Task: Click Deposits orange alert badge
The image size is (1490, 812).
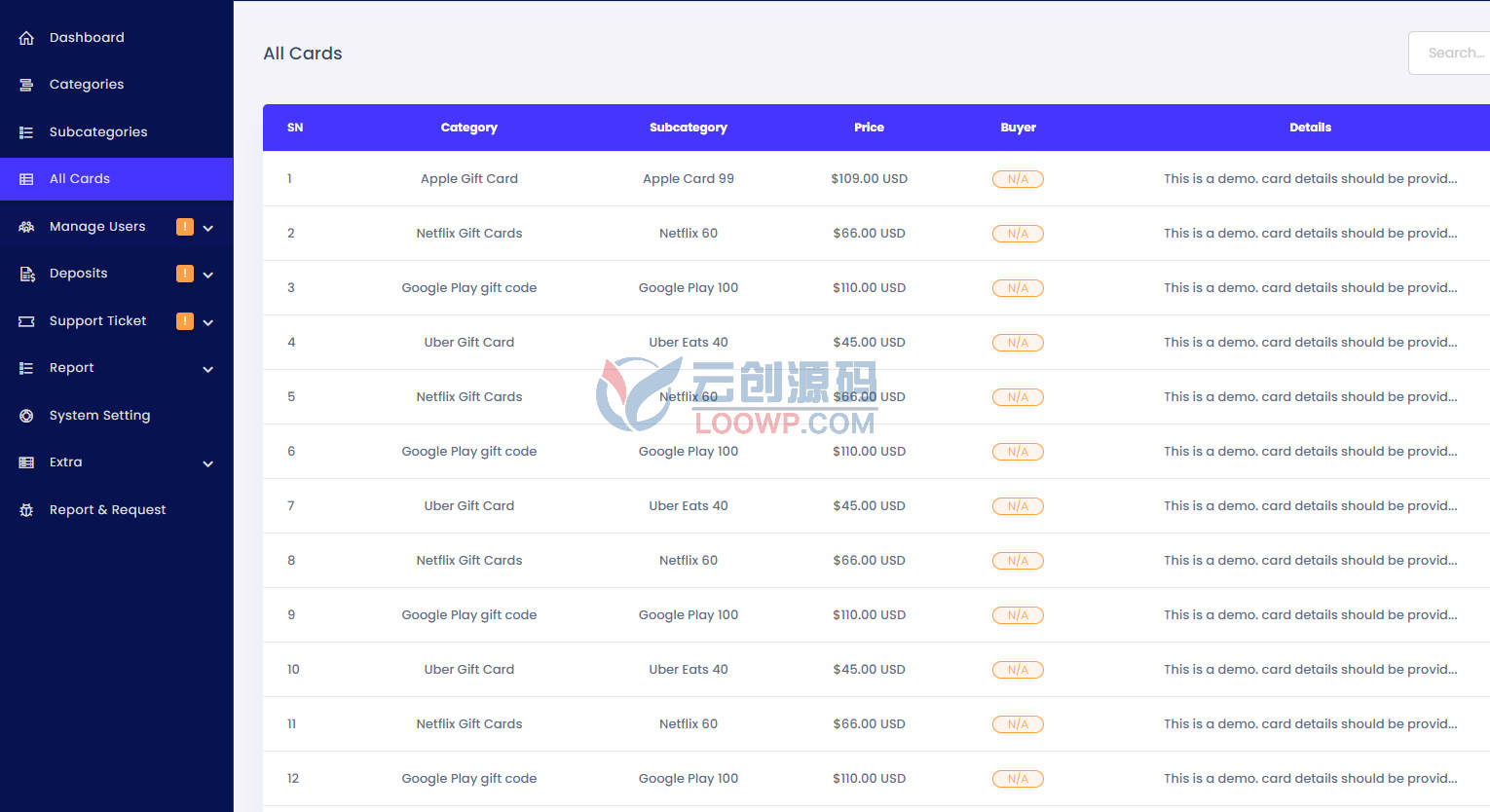Action: [x=185, y=274]
